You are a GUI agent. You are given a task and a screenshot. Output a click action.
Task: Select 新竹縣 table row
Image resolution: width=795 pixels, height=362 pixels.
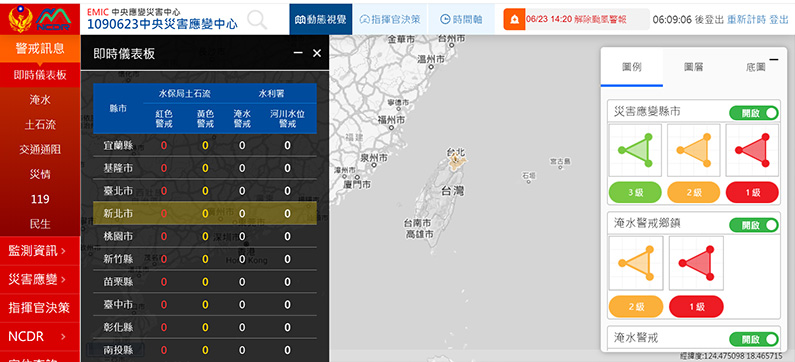point(205,259)
